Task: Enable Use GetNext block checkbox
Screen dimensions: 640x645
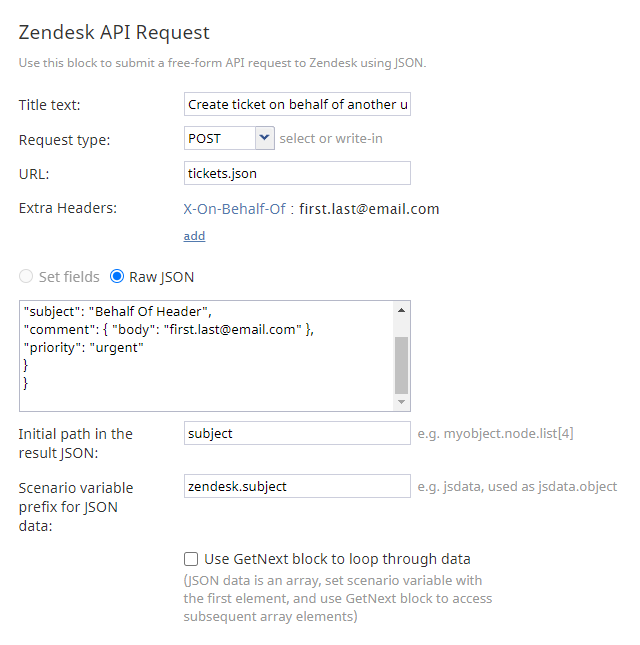Action: pyautogui.click(x=191, y=559)
